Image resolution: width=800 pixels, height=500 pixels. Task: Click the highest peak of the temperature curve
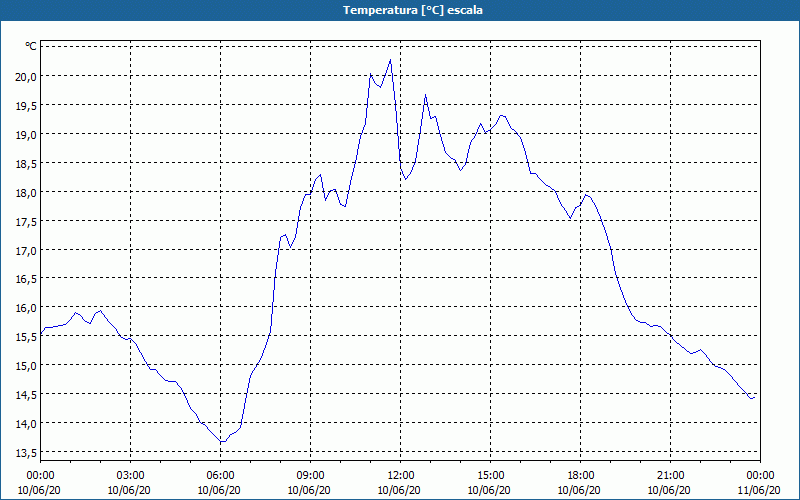[390, 60]
